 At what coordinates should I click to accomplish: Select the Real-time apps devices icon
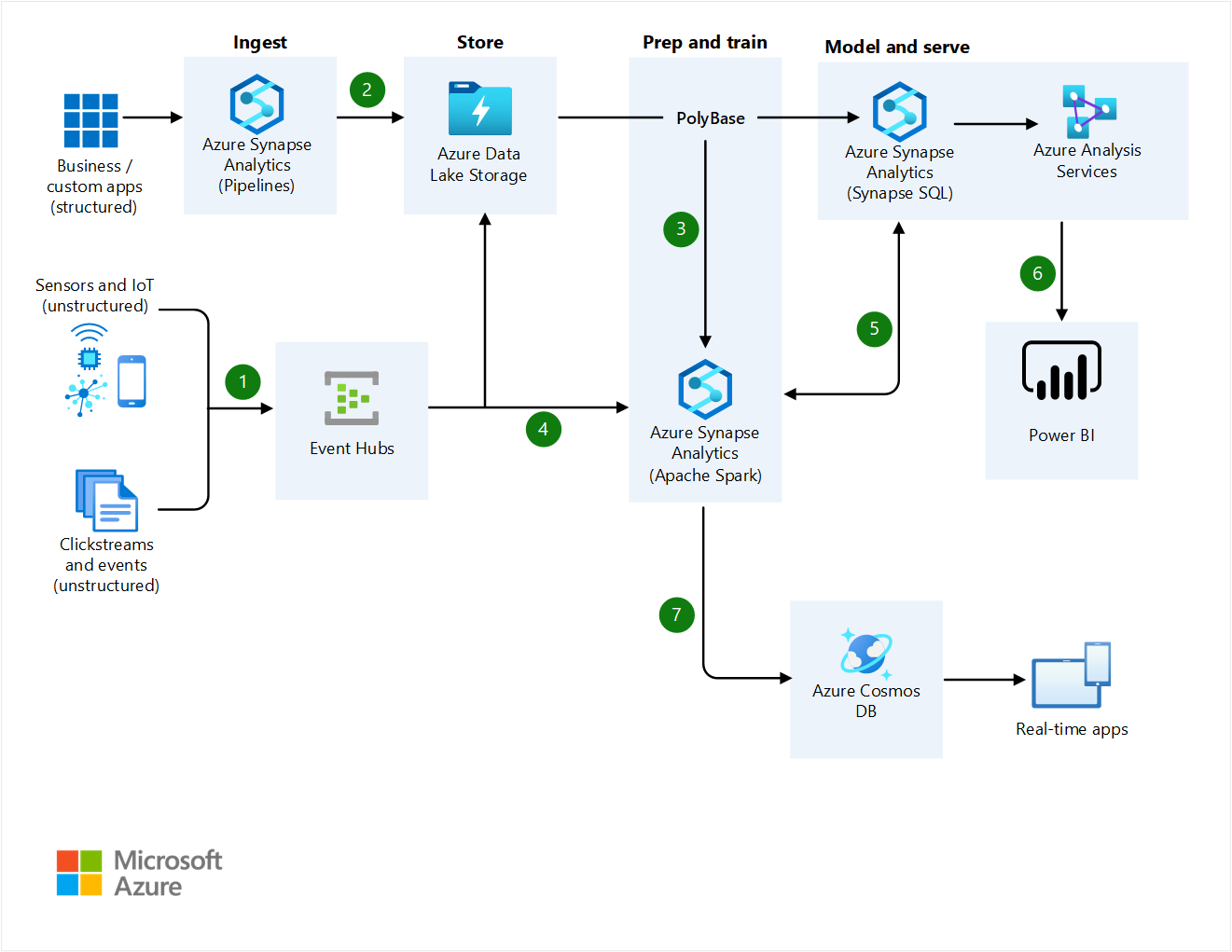point(1072,675)
